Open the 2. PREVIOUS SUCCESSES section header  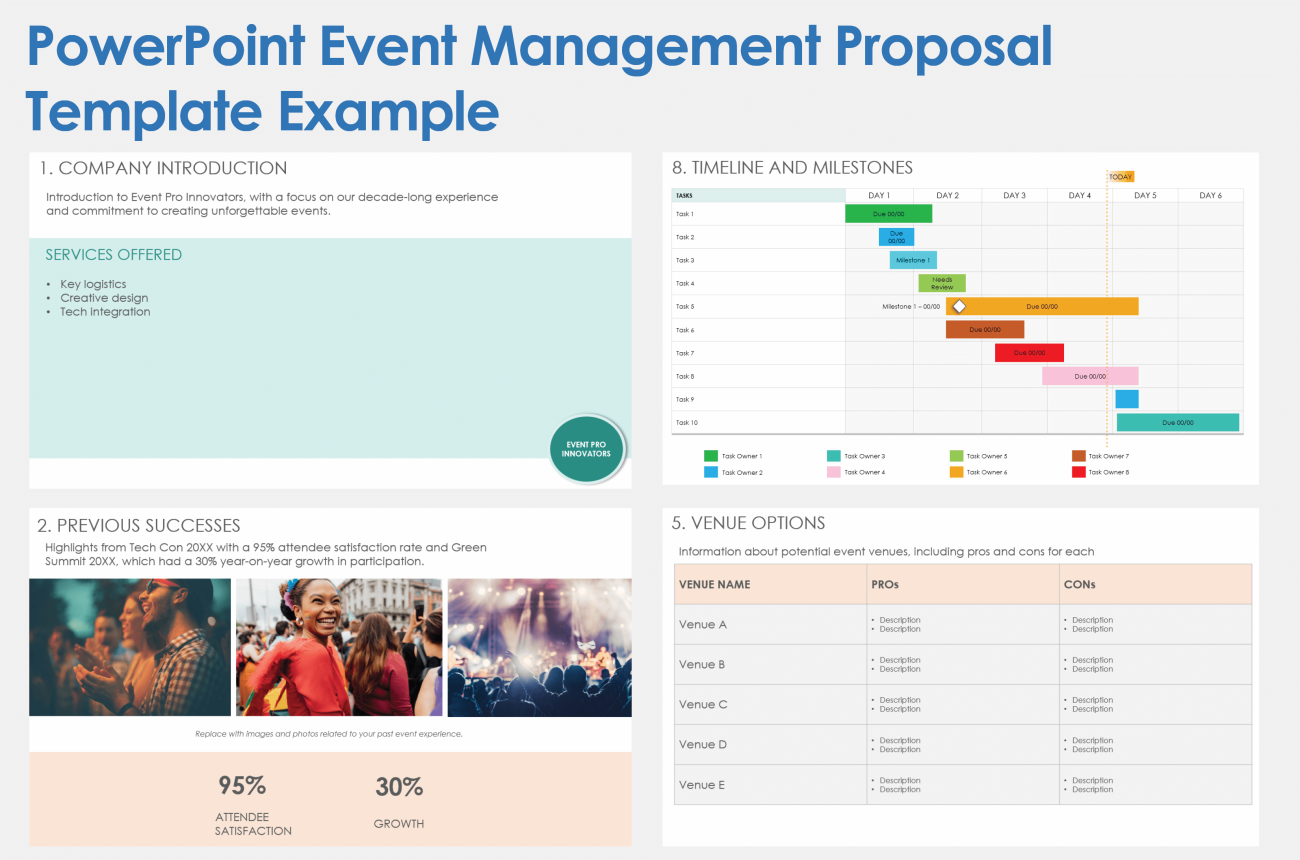pyautogui.click(x=138, y=525)
